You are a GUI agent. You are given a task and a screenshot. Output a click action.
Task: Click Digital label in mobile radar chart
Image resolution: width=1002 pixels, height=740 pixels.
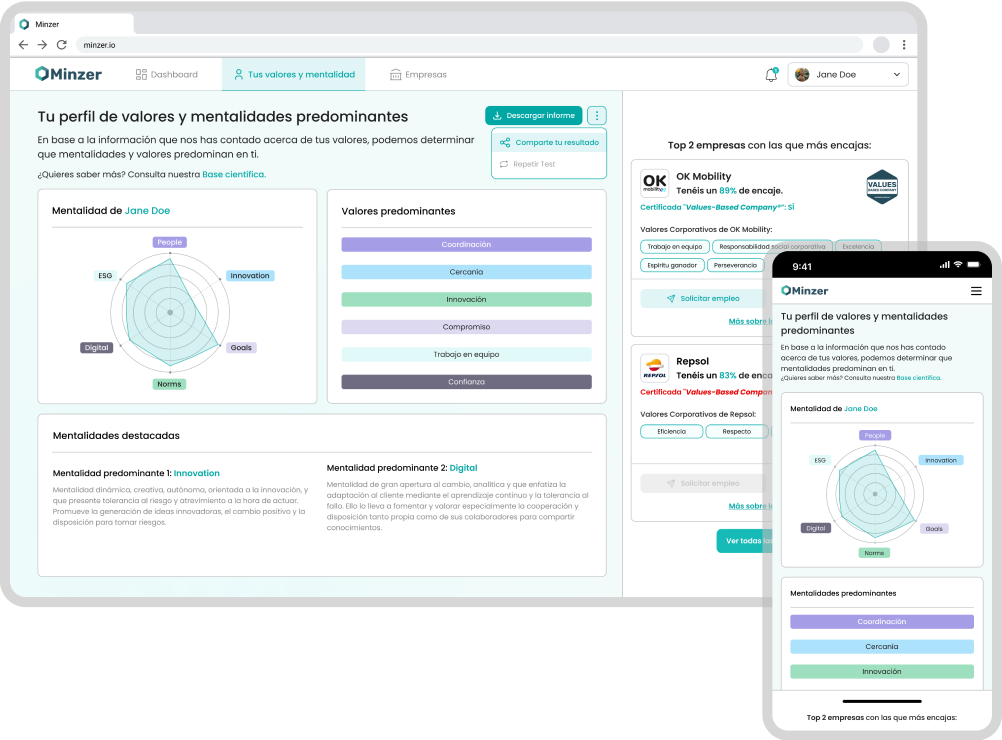pos(815,528)
